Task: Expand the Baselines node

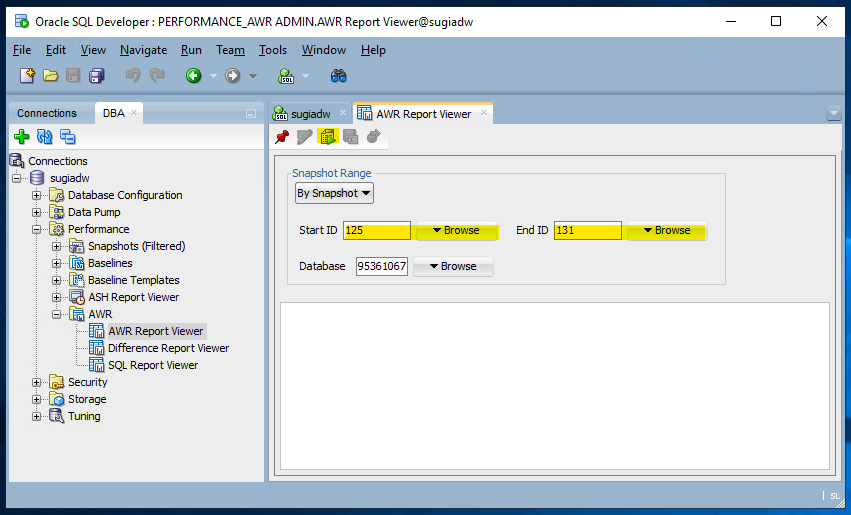Action: [56, 263]
